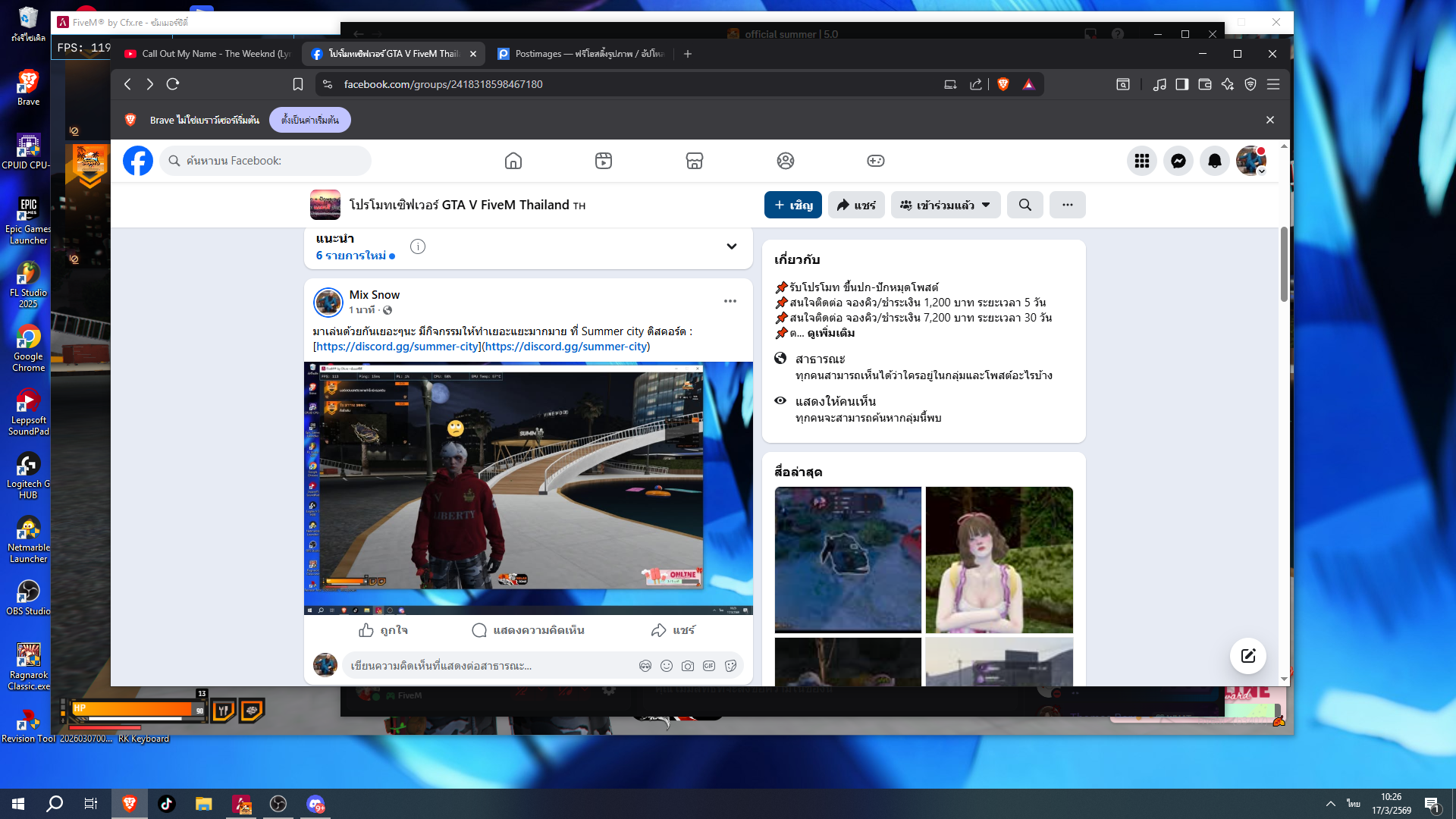Open Facebook menu grid icon

point(1142,161)
